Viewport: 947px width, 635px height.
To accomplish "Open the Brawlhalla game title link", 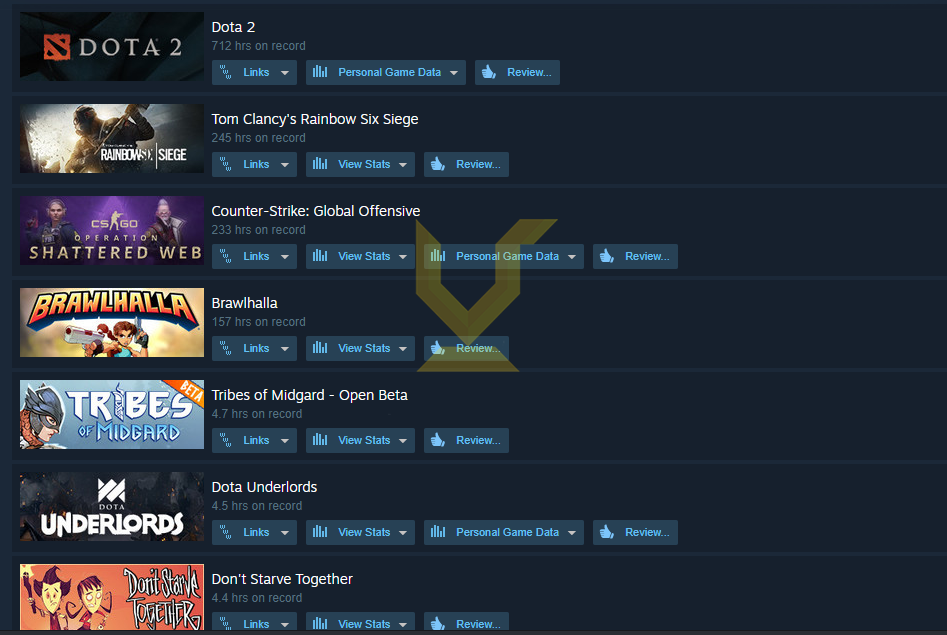I will pyautogui.click(x=245, y=303).
